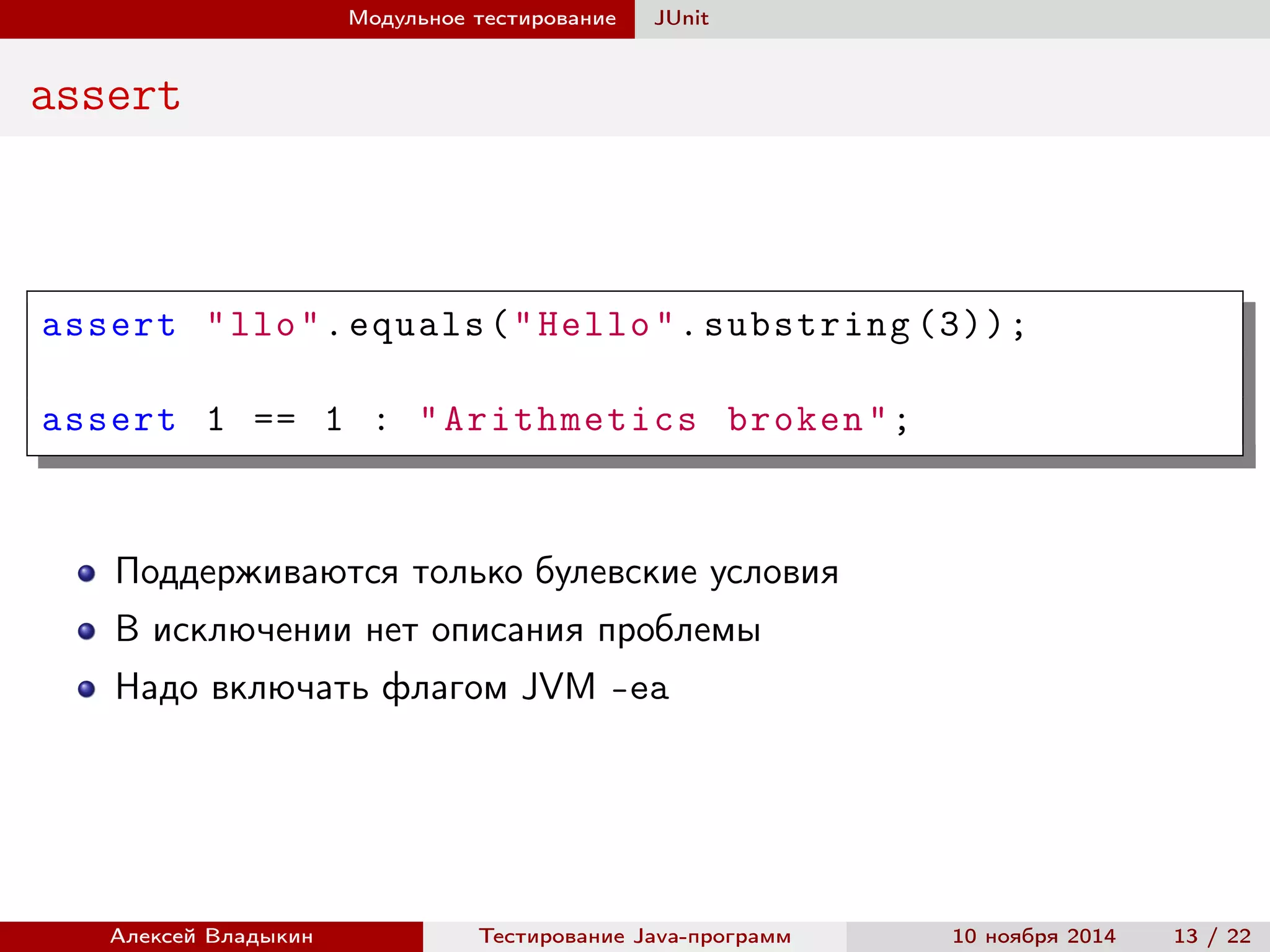The width and height of the screenshot is (1270, 952).
Task: Click the footer title 'Тестирование Java-программ'
Action: click(x=634, y=936)
